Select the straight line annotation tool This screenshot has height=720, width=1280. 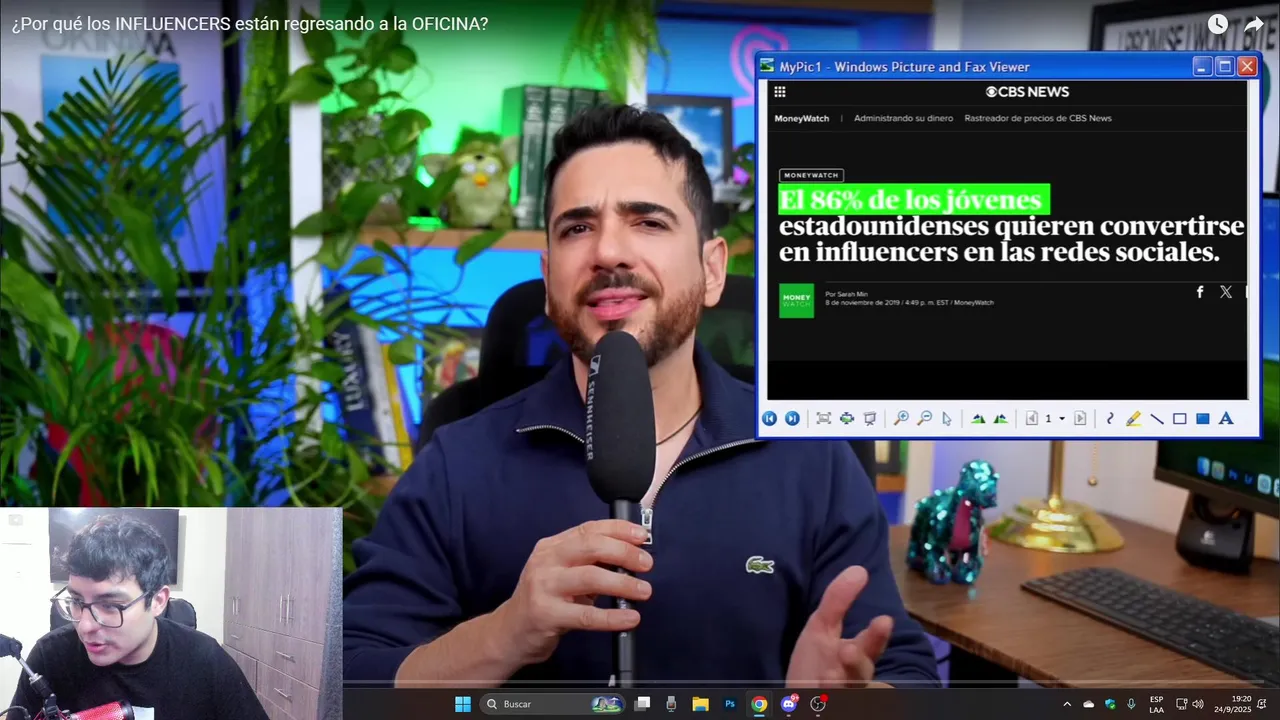[x=1157, y=419]
